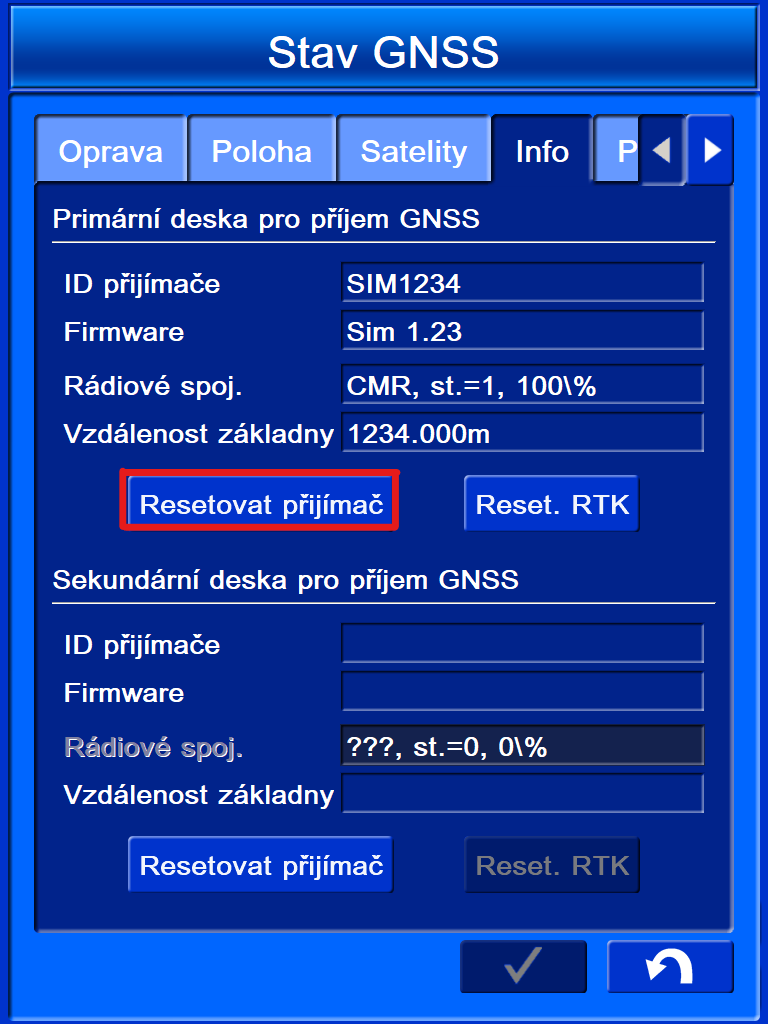The height and width of the screenshot is (1024, 768).
Task: Click primary Rádiové spoj. CMR field
Action: pyautogui.click(x=522, y=385)
